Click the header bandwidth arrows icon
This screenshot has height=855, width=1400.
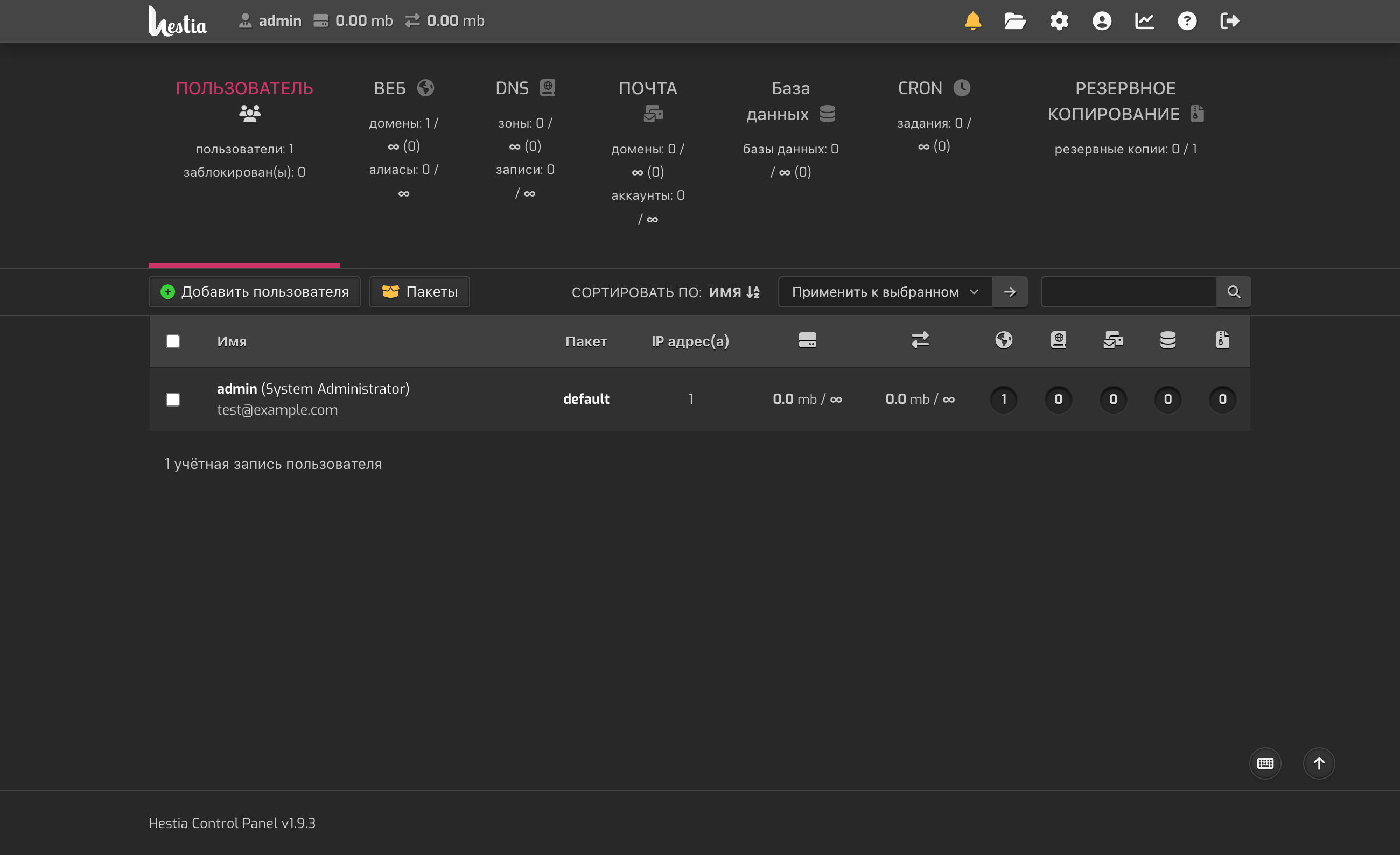pyautogui.click(x=412, y=21)
